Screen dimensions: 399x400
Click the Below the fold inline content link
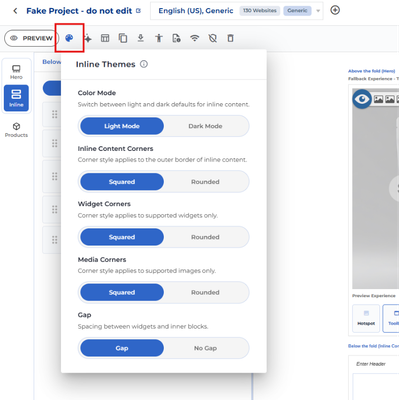tap(373, 346)
